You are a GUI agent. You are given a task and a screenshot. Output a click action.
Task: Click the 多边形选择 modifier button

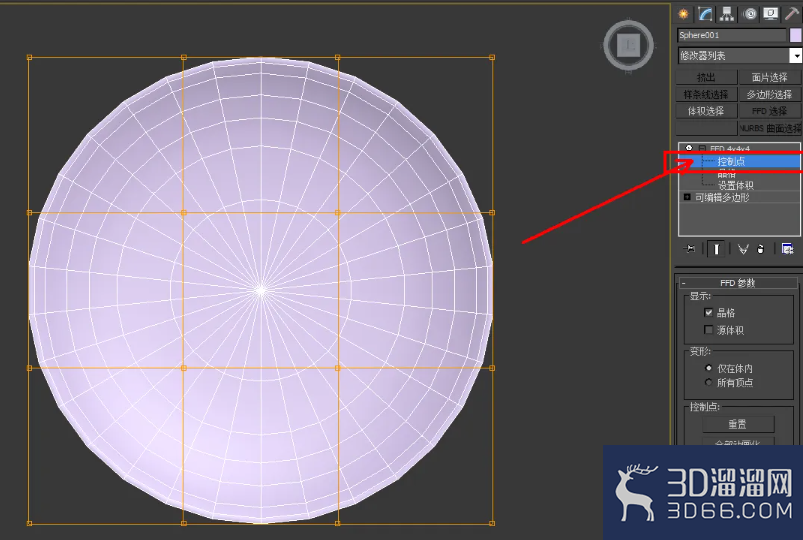(x=770, y=94)
